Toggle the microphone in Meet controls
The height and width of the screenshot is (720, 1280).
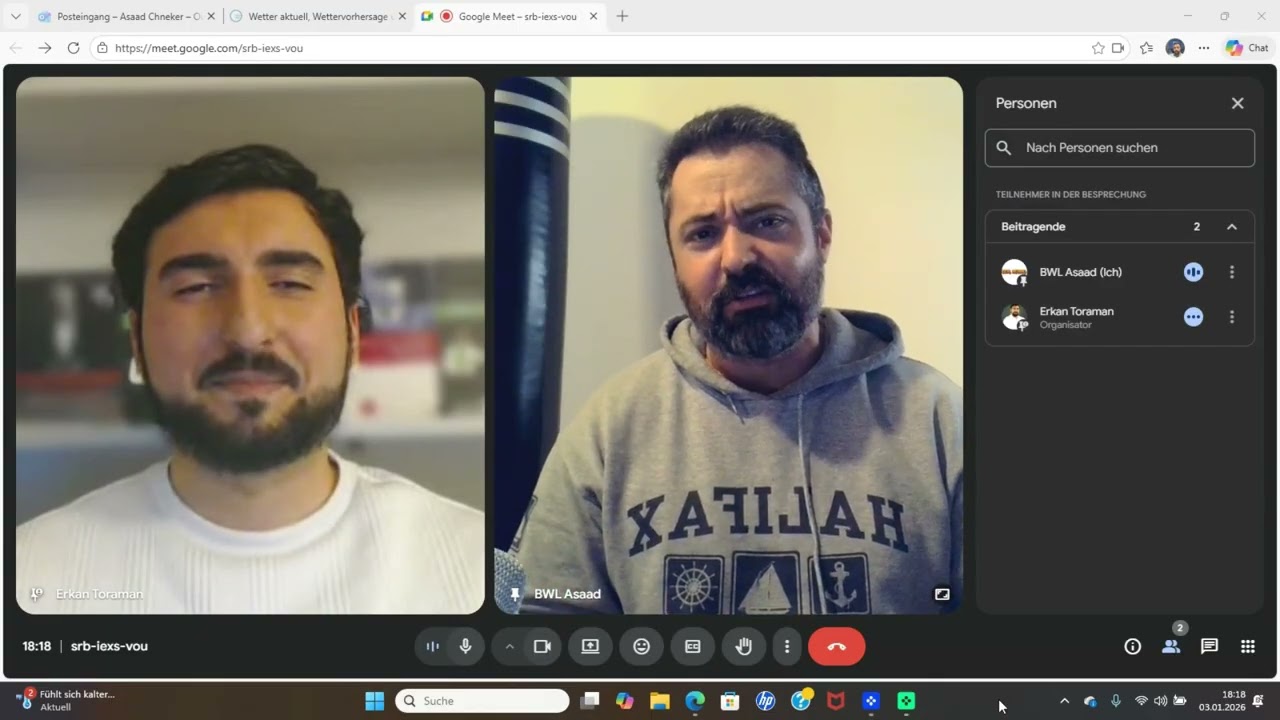465,646
